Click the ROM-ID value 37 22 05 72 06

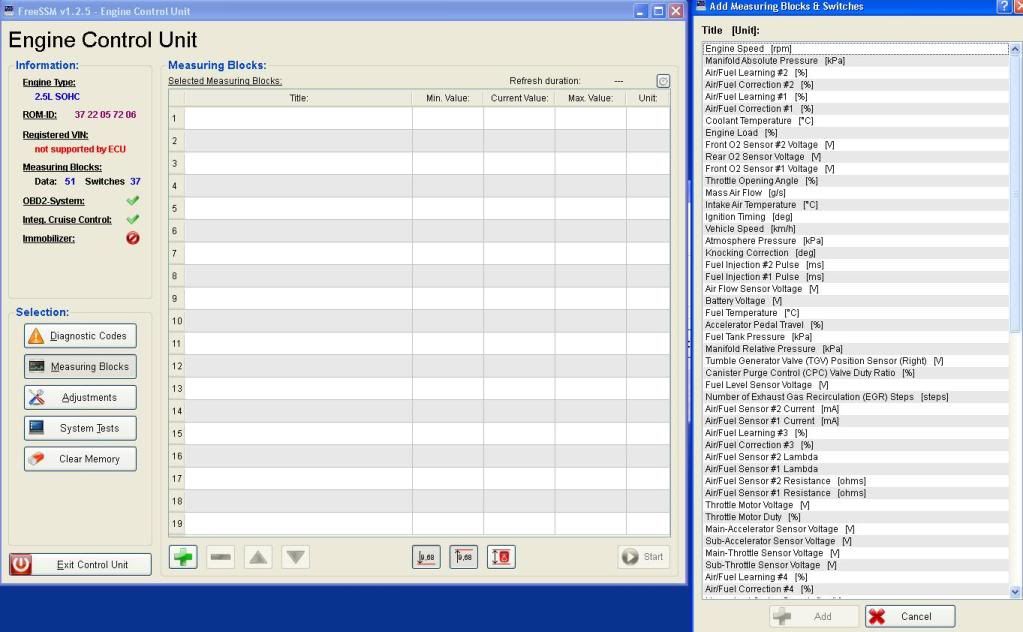(105, 115)
